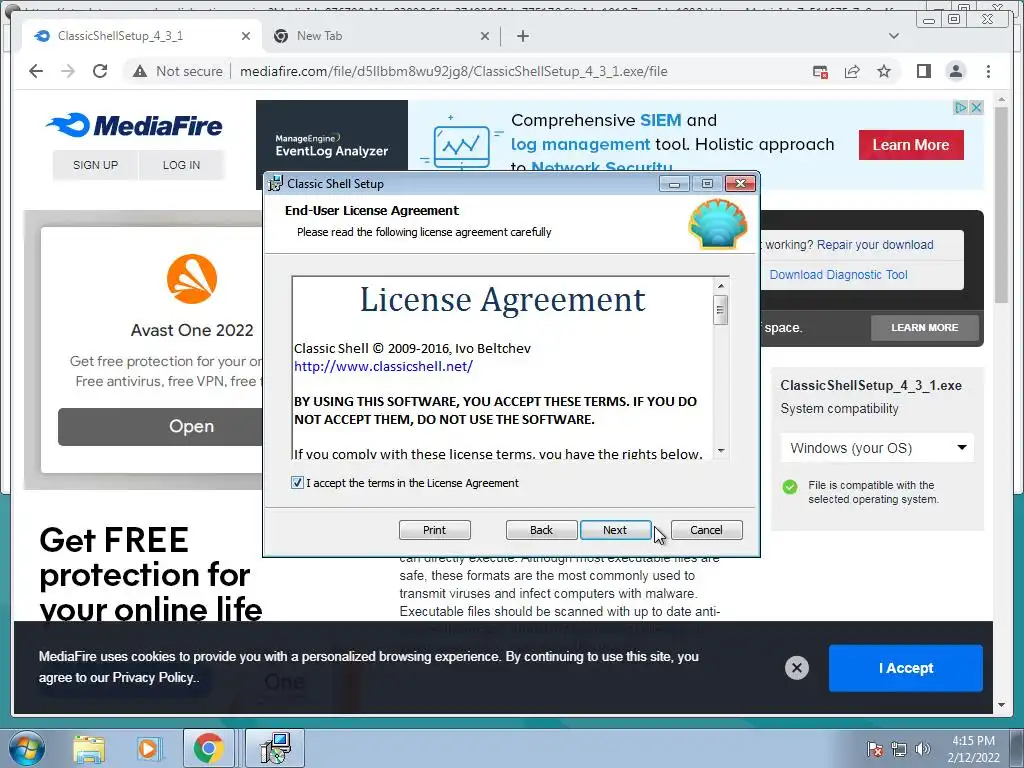Click the MediaFire logo
Image resolution: width=1024 pixels, height=768 pixels.
135,125
